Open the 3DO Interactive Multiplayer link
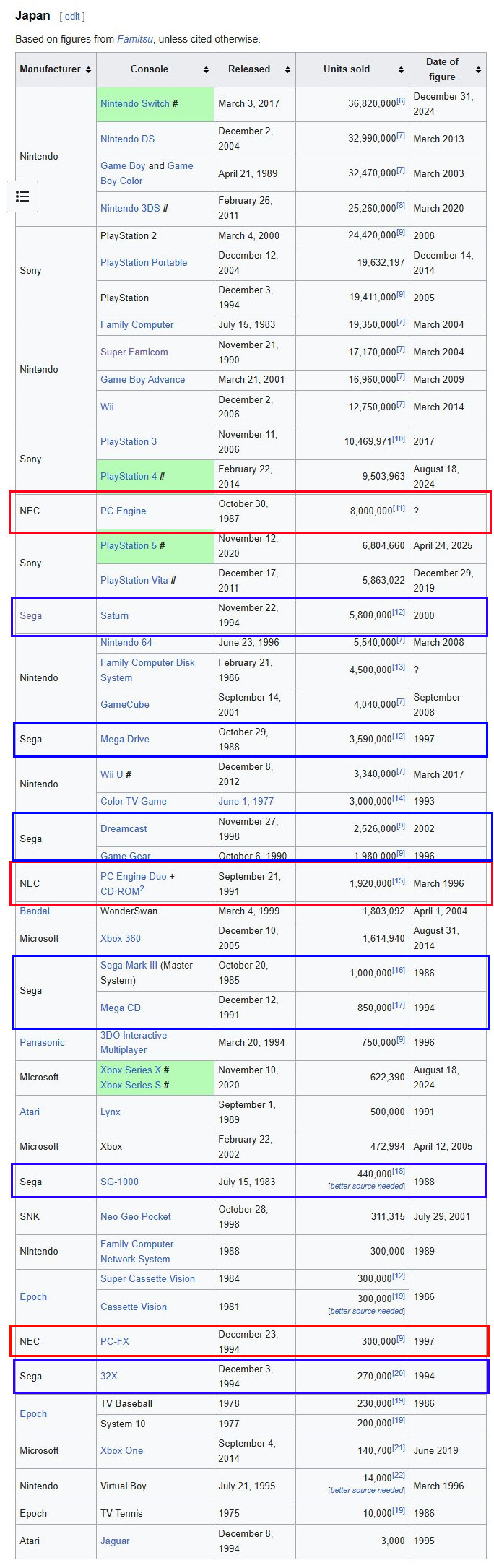The width and height of the screenshot is (494, 1568). tap(134, 1042)
